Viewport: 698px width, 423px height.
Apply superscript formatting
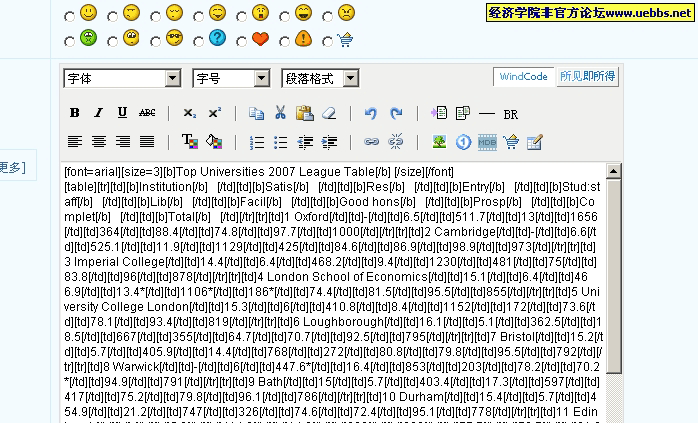[x=215, y=113]
